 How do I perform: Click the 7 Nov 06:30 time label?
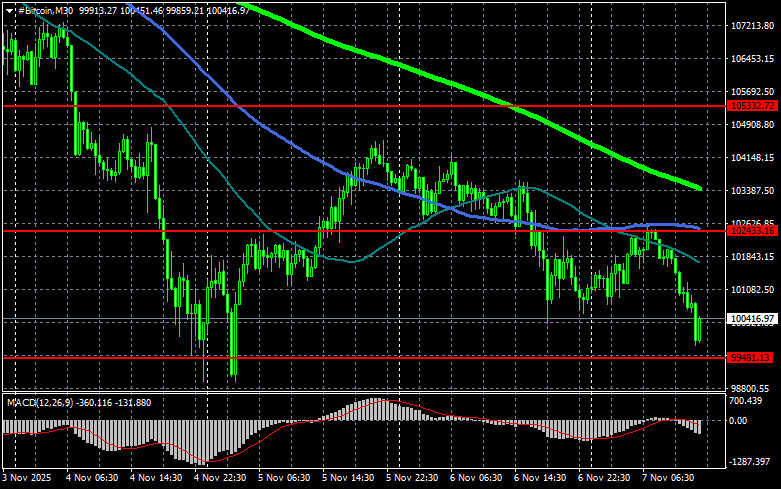pyautogui.click(x=668, y=478)
